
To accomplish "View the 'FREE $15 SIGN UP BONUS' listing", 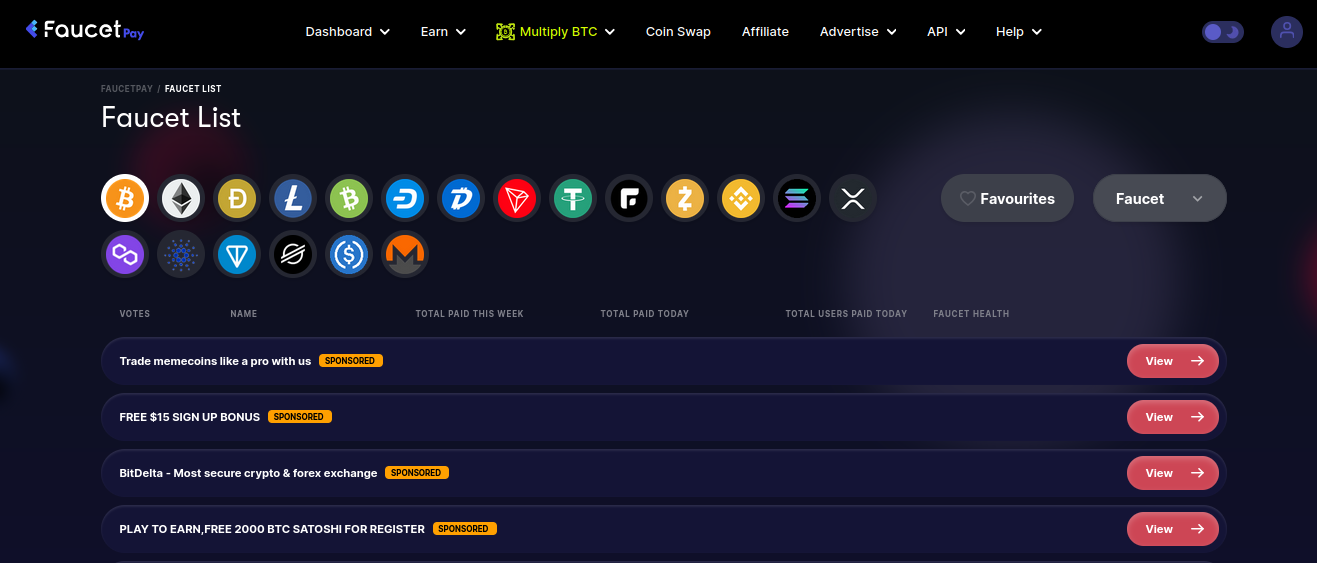I will (x=1173, y=417).
